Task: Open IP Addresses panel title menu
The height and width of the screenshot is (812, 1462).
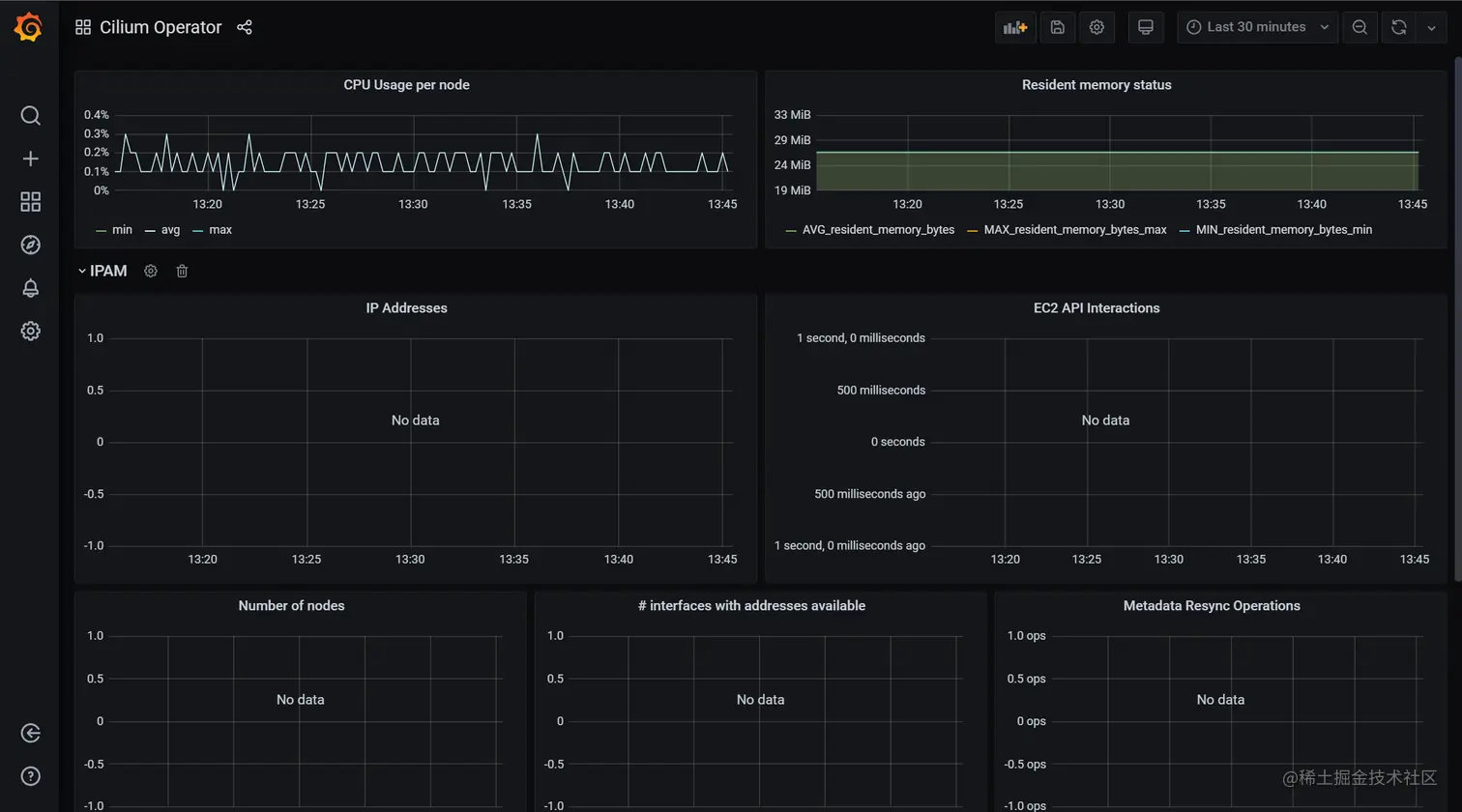Action: point(406,308)
